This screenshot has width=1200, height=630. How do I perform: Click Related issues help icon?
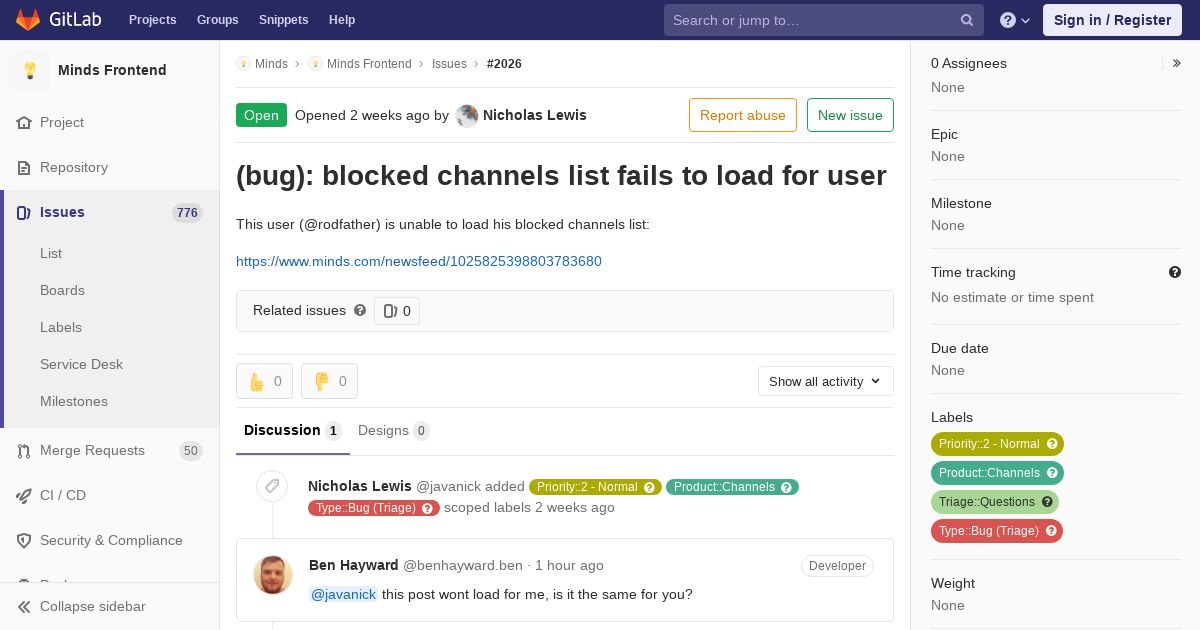tap(360, 310)
